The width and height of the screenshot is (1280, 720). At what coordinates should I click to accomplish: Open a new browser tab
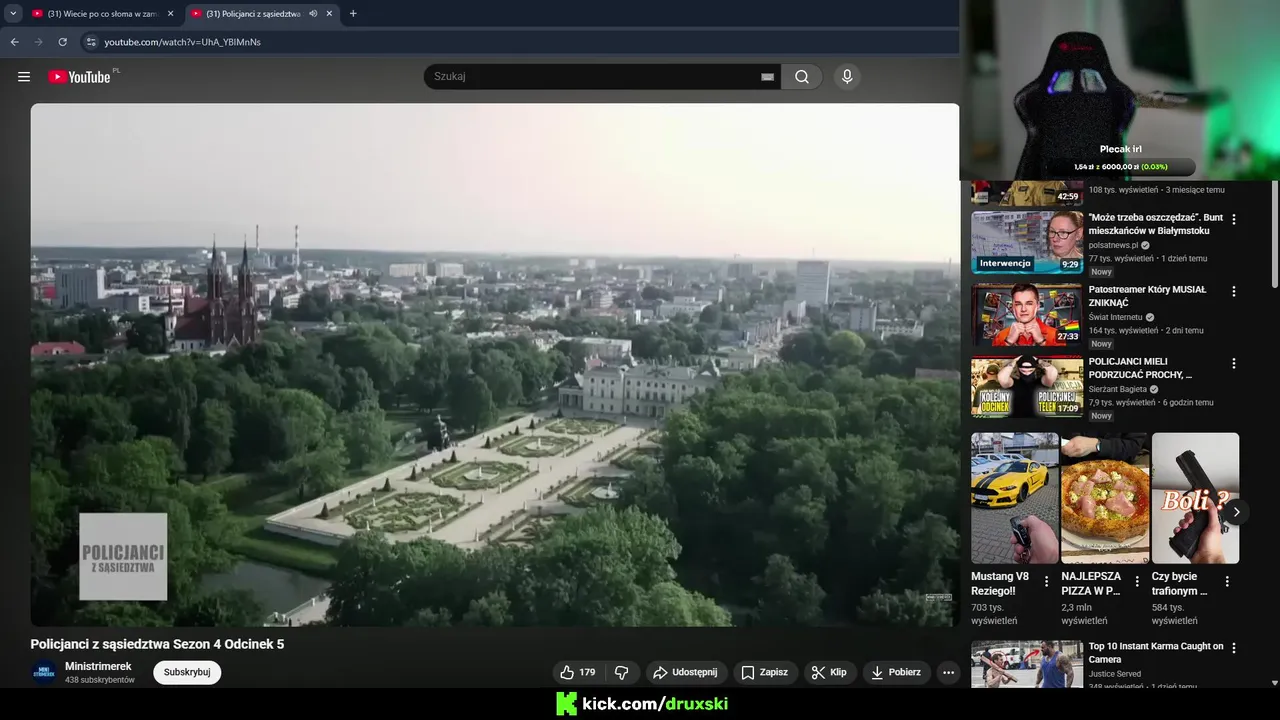point(353,14)
